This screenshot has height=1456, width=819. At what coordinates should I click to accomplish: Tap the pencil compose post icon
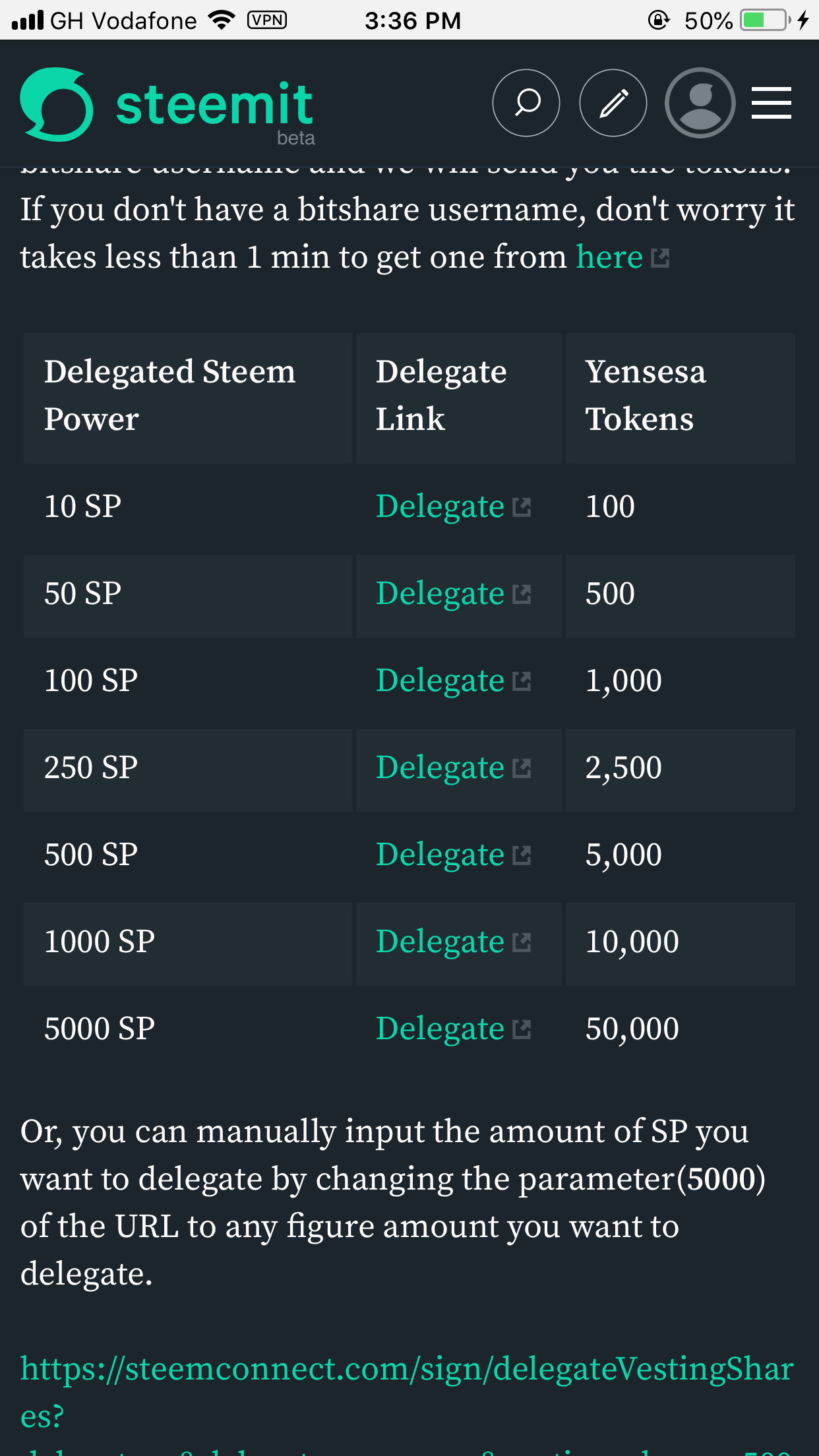tap(613, 103)
